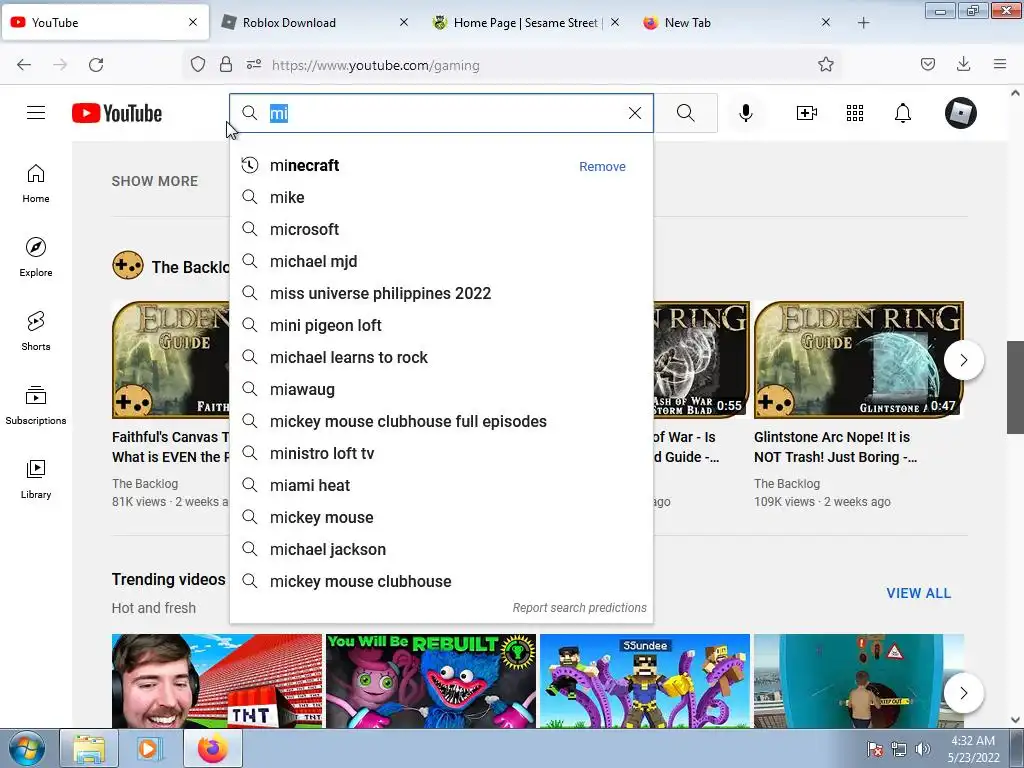Close the Roblox Download tab

click(x=404, y=22)
